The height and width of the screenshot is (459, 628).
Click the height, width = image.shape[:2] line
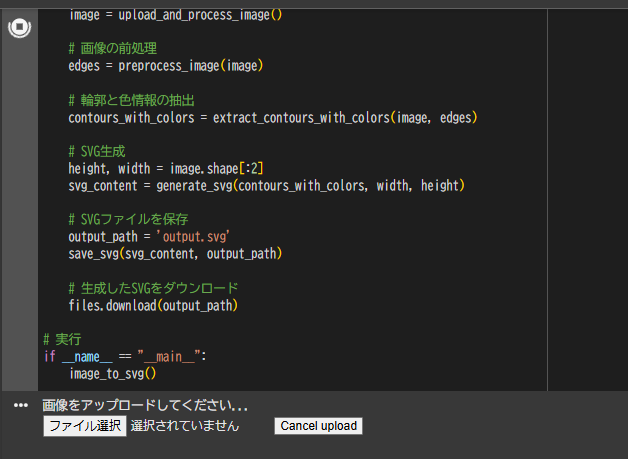166,169
